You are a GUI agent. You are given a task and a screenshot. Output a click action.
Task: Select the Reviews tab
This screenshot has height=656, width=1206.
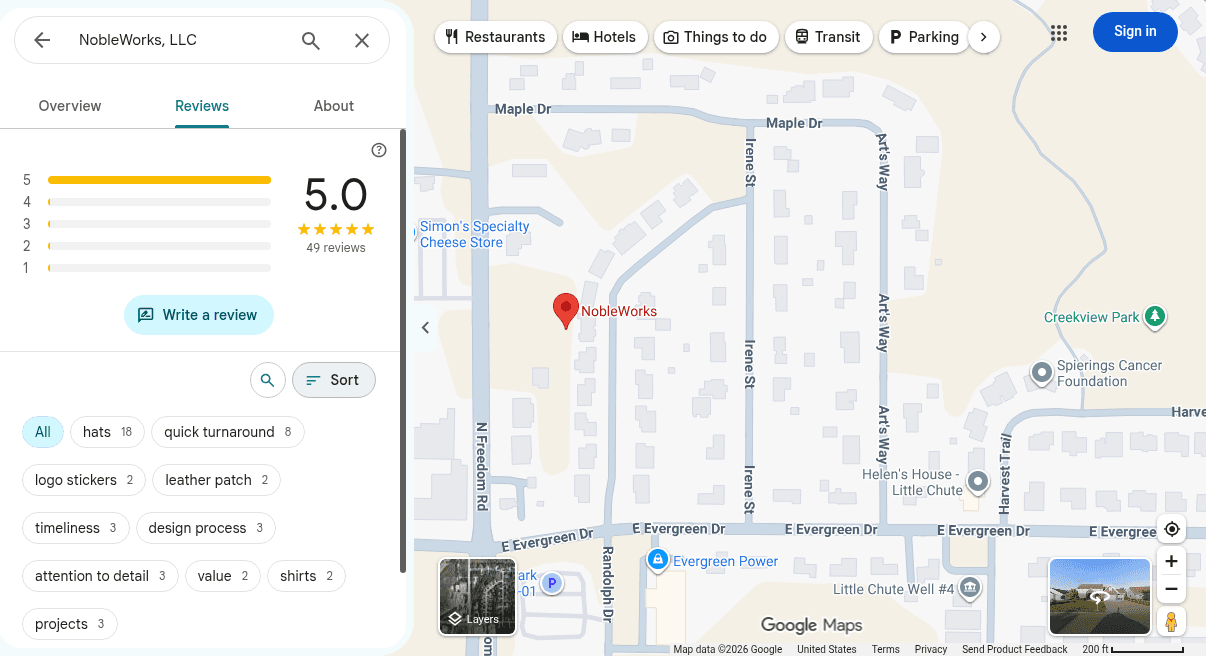[x=202, y=106]
